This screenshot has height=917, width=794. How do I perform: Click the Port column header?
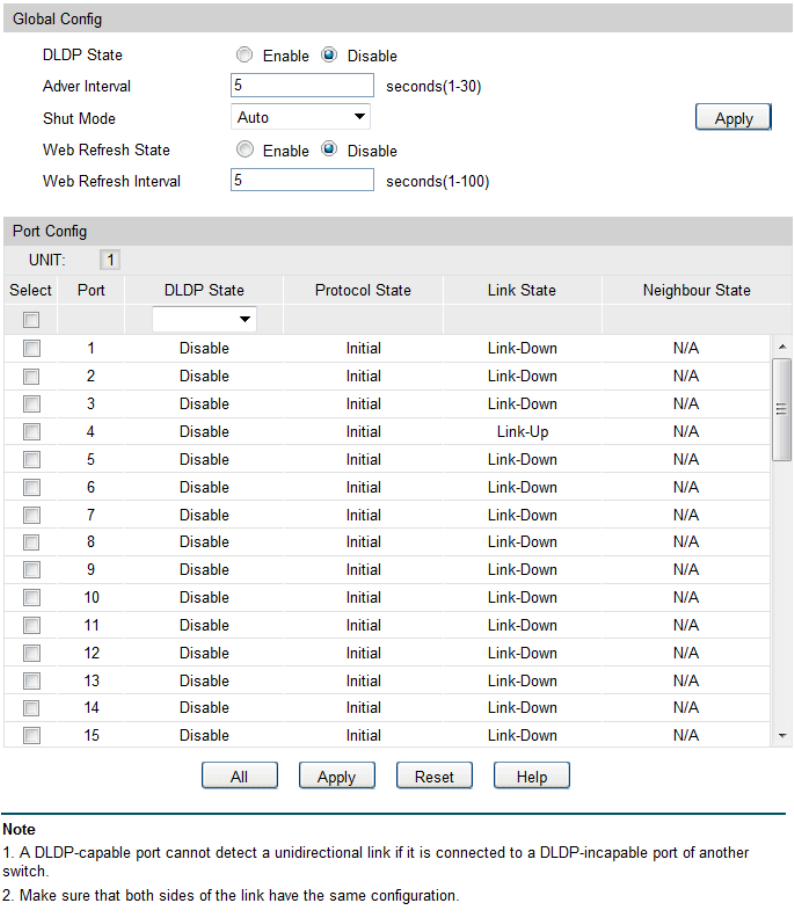(91, 290)
